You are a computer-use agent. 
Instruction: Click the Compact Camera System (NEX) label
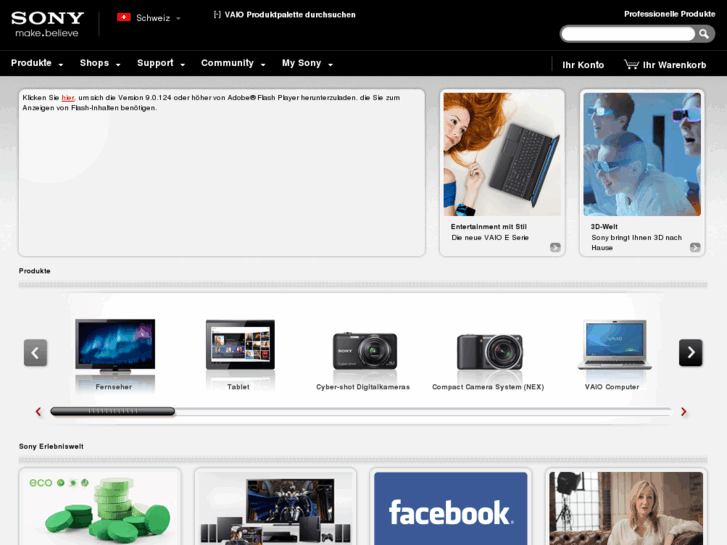click(488, 387)
